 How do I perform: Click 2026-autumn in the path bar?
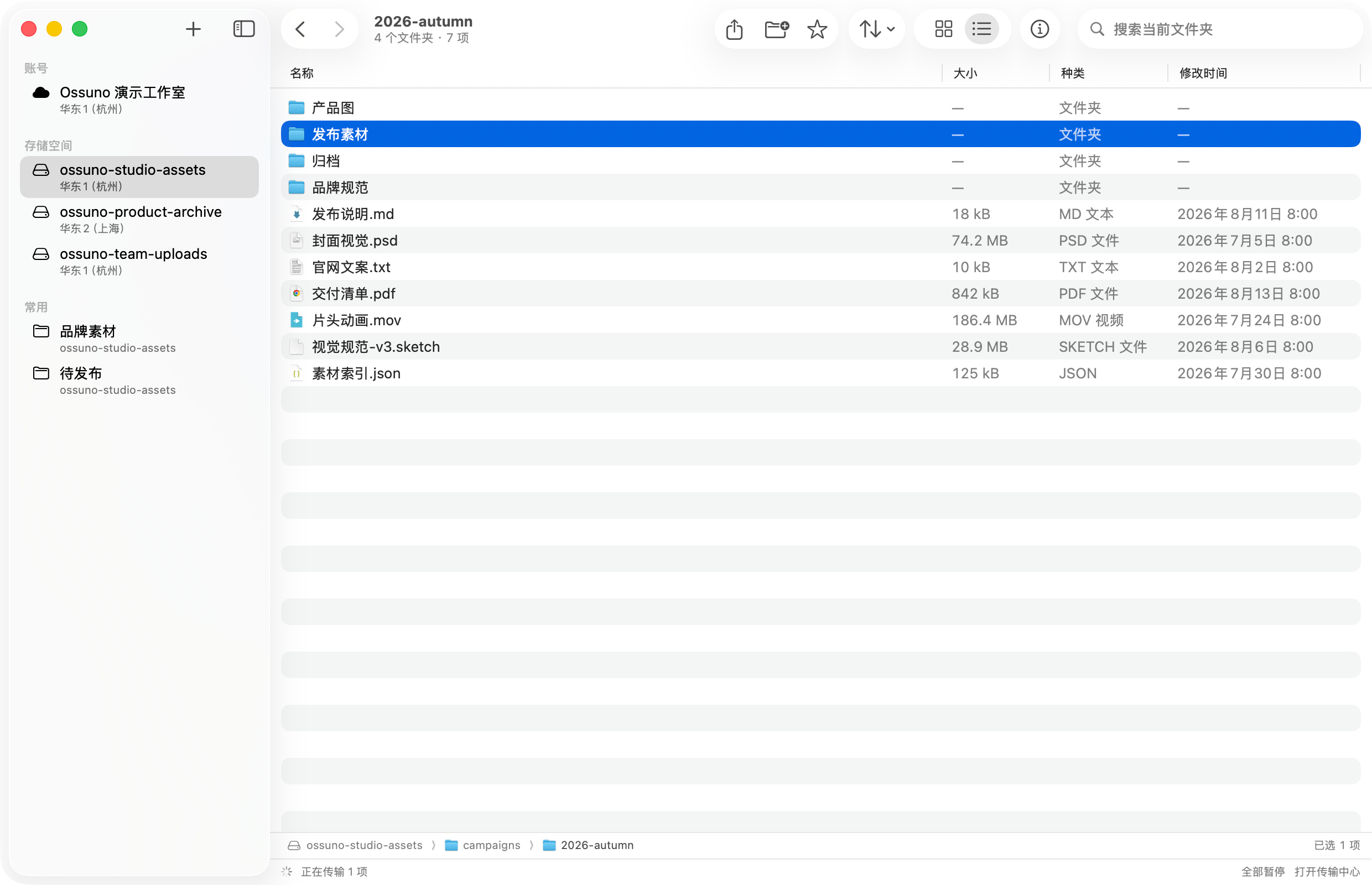[x=588, y=845]
